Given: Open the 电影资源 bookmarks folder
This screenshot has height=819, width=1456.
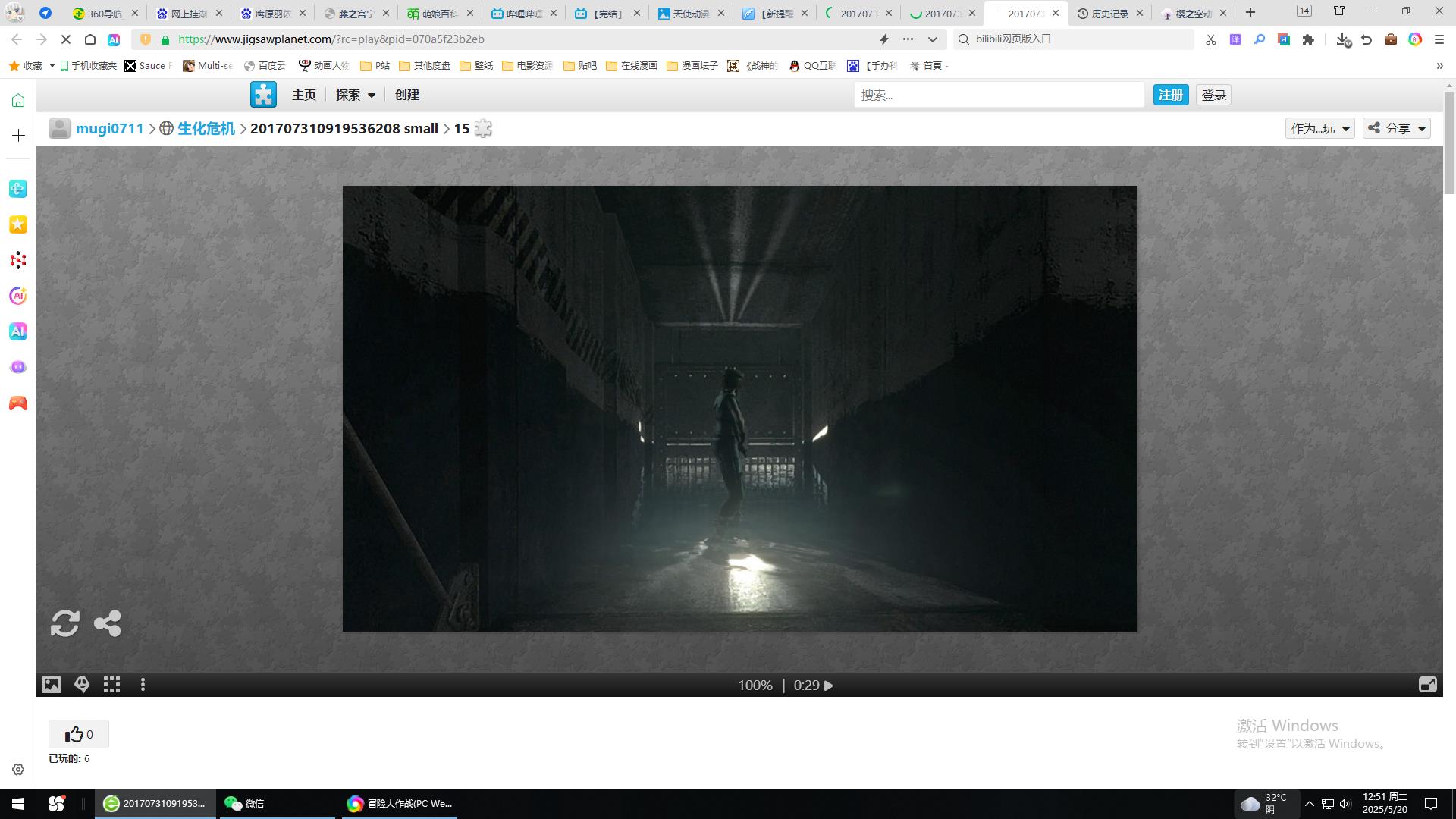Looking at the screenshot, I should [x=527, y=66].
